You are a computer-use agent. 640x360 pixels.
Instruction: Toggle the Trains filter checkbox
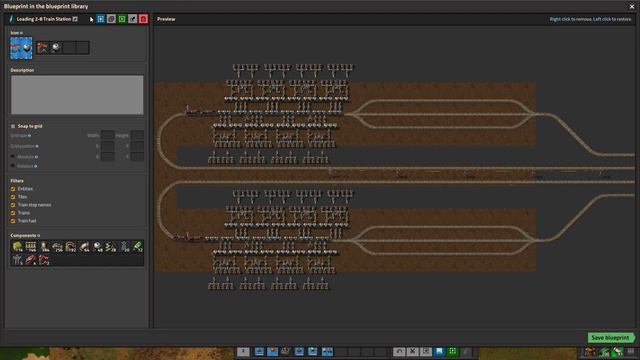(13, 213)
